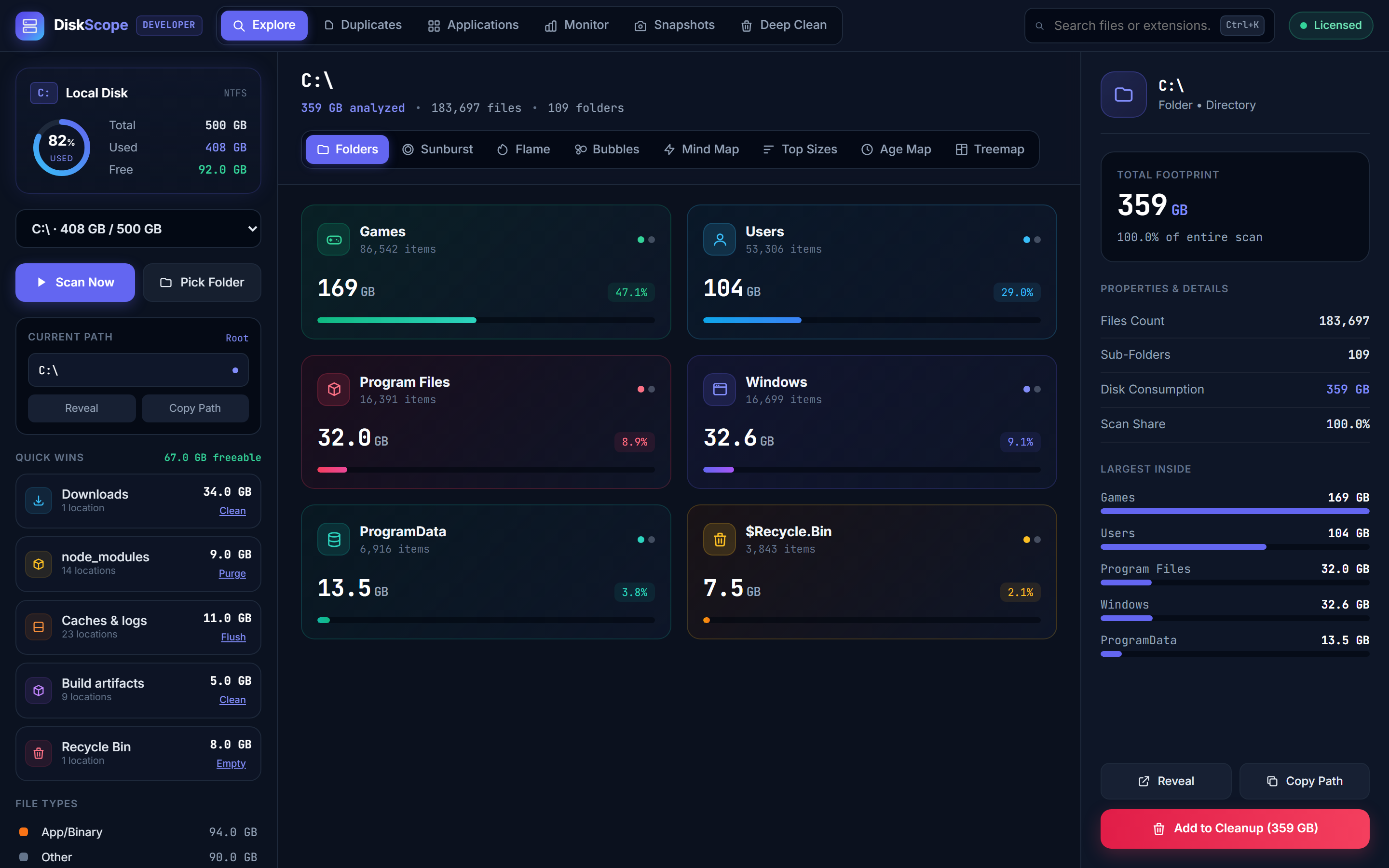Image resolution: width=1389 pixels, height=868 pixels.
Task: Click the $Recycle.Bin trash icon
Action: click(719, 539)
